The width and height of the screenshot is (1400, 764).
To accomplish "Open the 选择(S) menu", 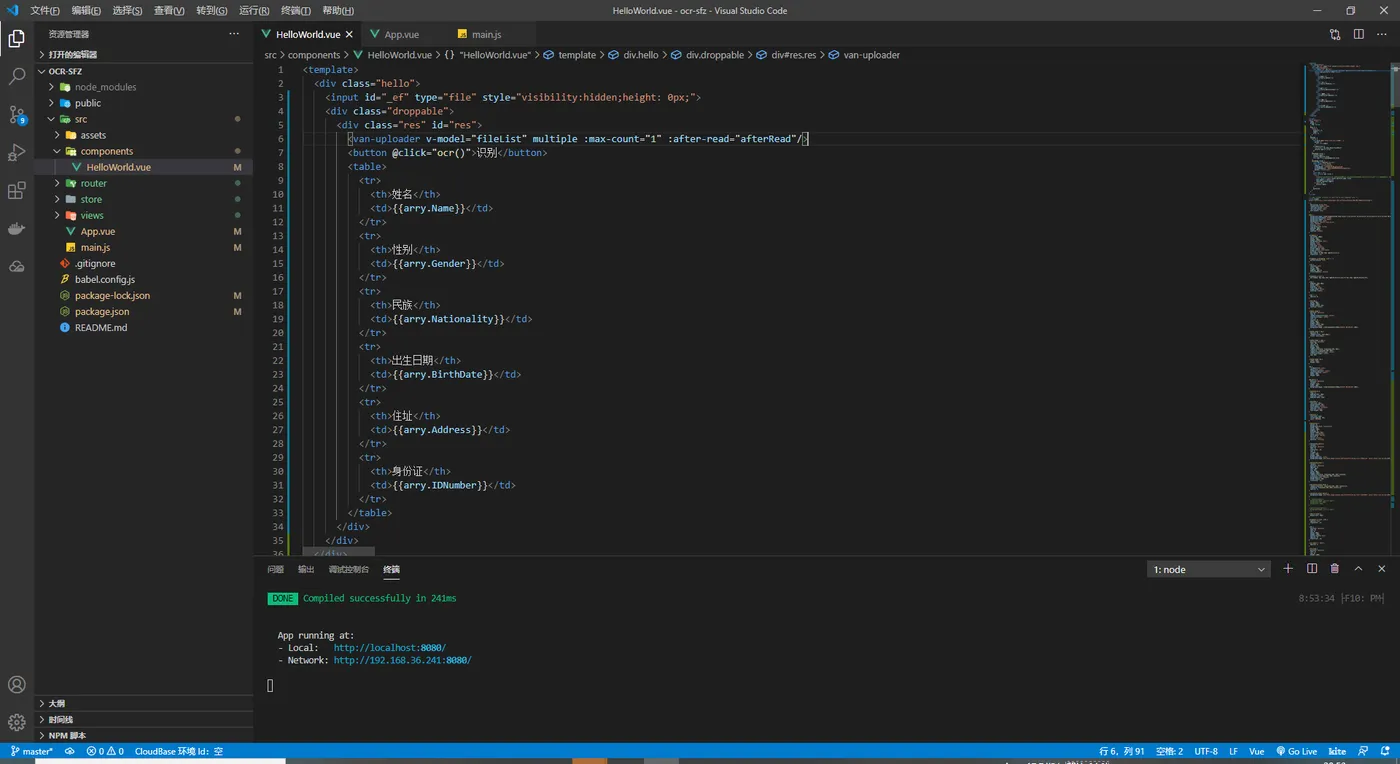I will coord(127,10).
